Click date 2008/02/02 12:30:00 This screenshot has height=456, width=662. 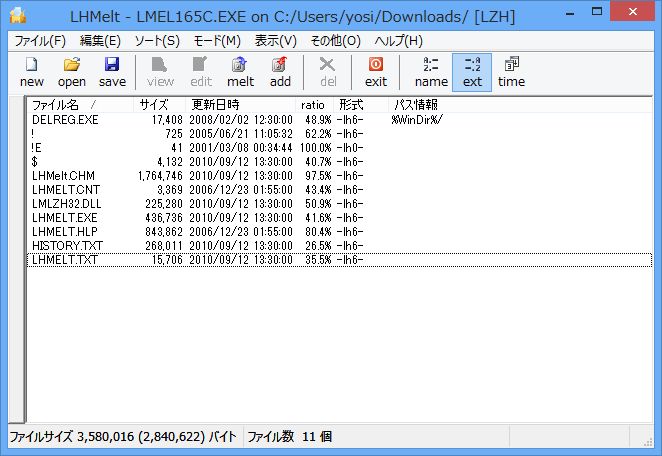click(x=241, y=120)
